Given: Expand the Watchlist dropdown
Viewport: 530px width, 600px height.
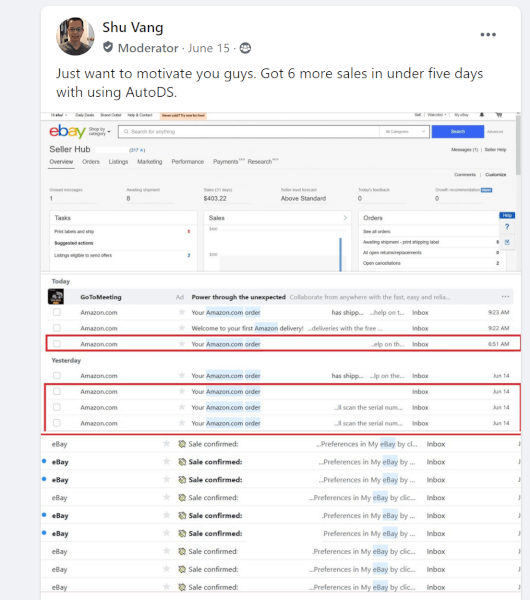Looking at the screenshot, I should [x=437, y=115].
